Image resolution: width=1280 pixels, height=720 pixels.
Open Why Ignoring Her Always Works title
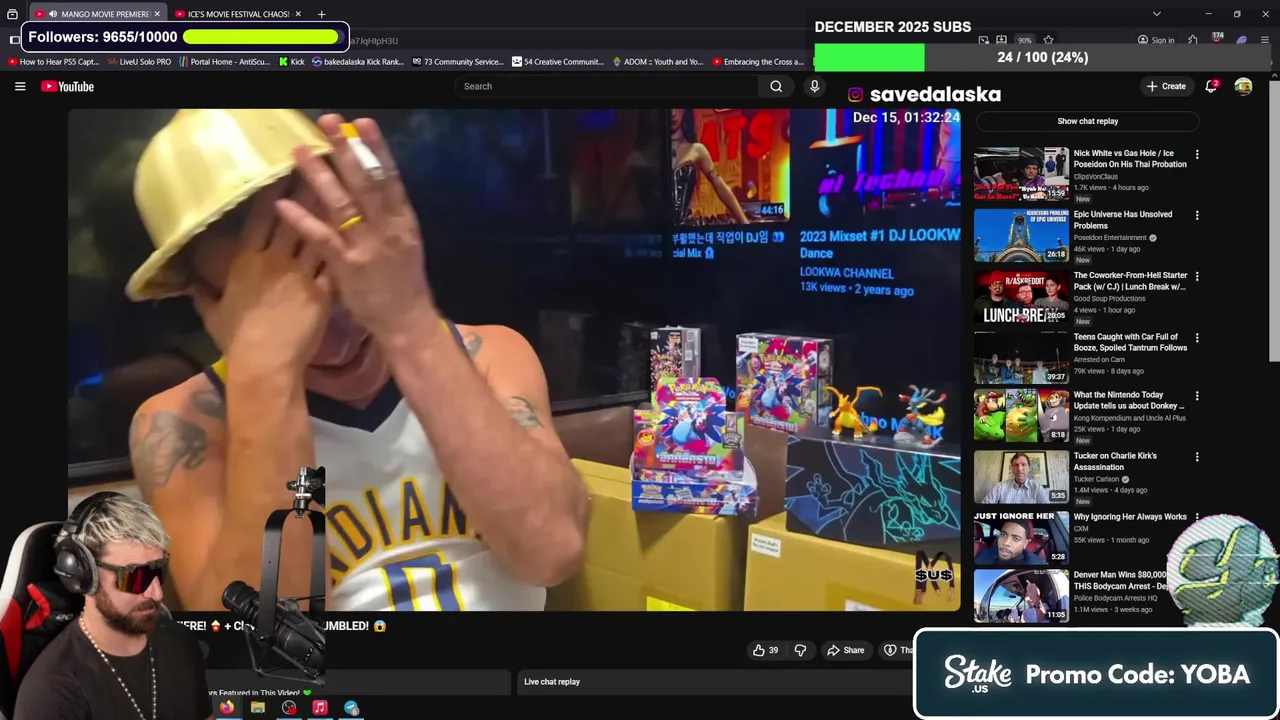point(1130,517)
